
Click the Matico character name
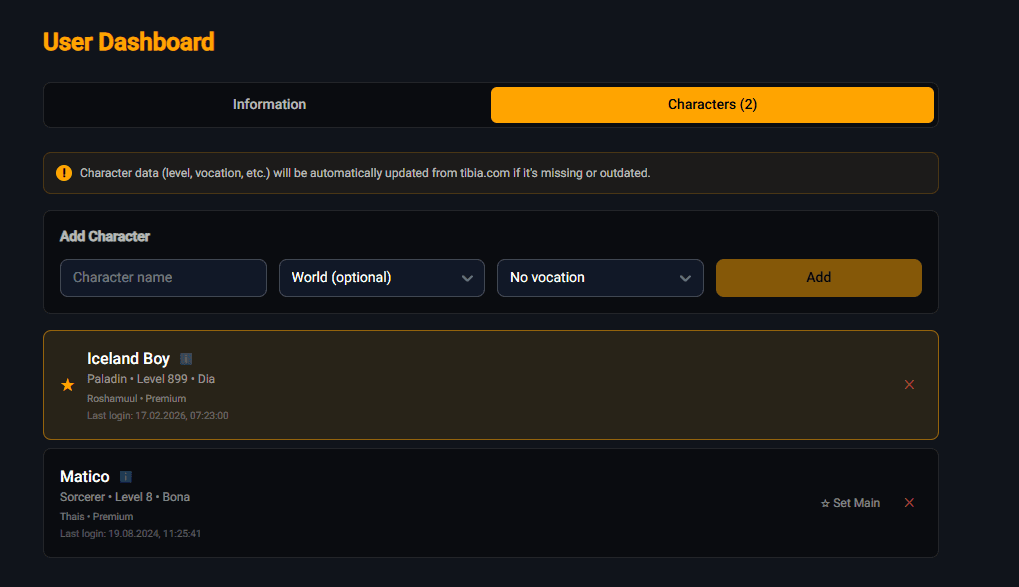pyautogui.click(x=85, y=477)
